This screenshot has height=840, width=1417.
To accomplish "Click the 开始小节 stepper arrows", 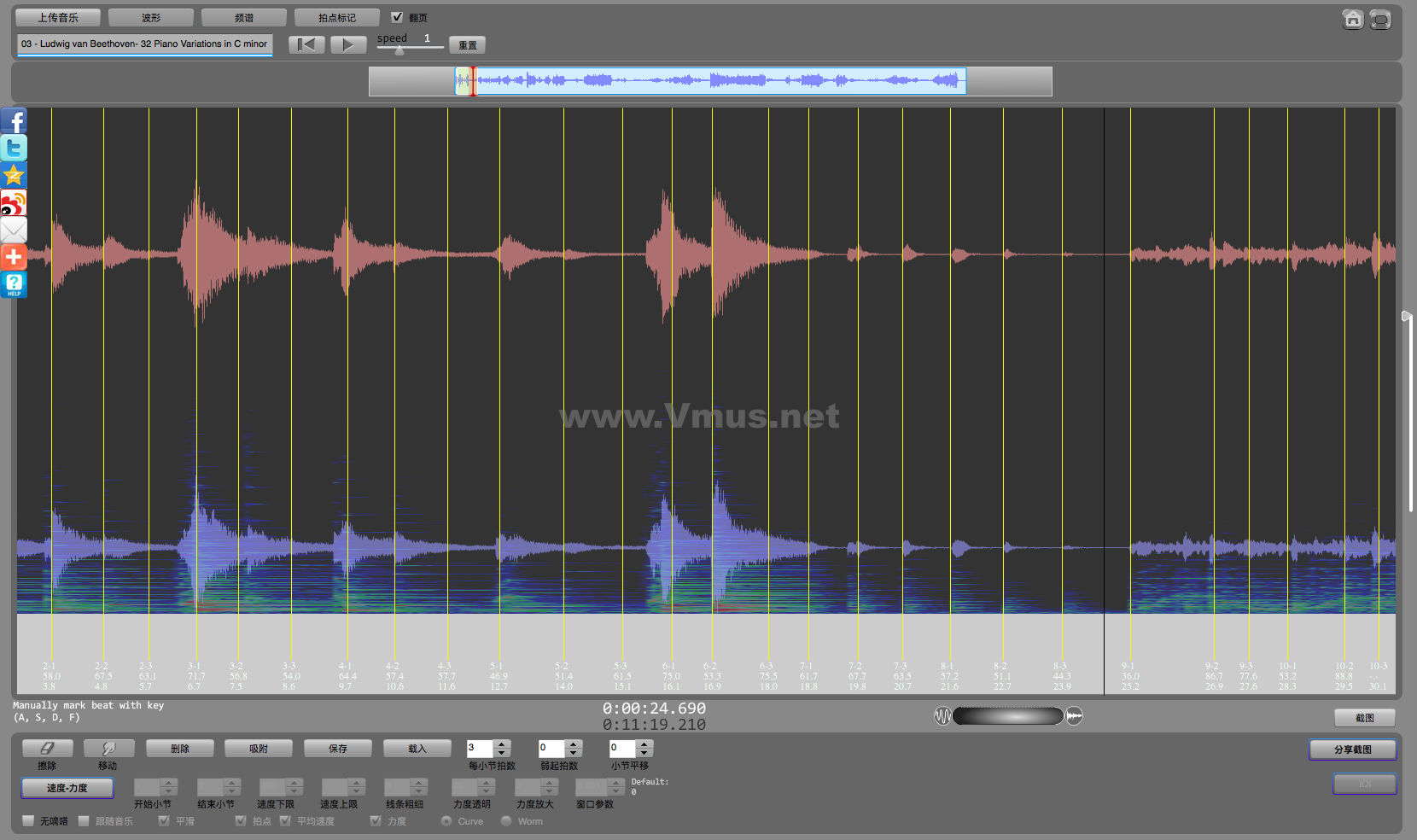I will coord(169,787).
